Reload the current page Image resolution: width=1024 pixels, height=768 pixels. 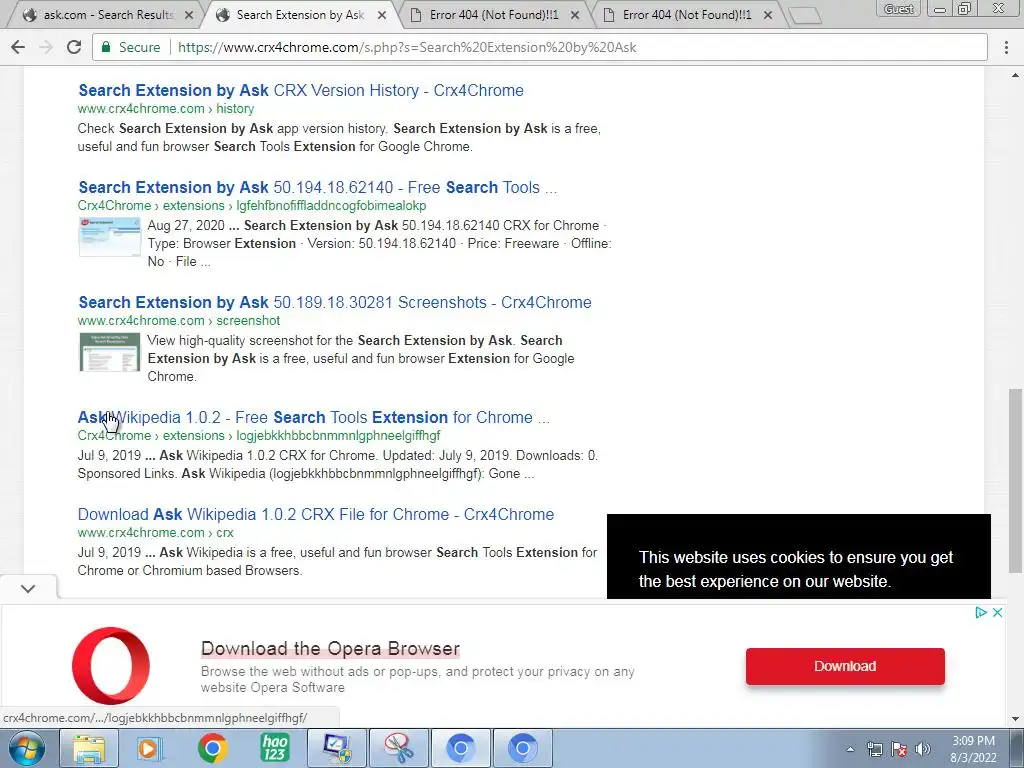(x=74, y=47)
